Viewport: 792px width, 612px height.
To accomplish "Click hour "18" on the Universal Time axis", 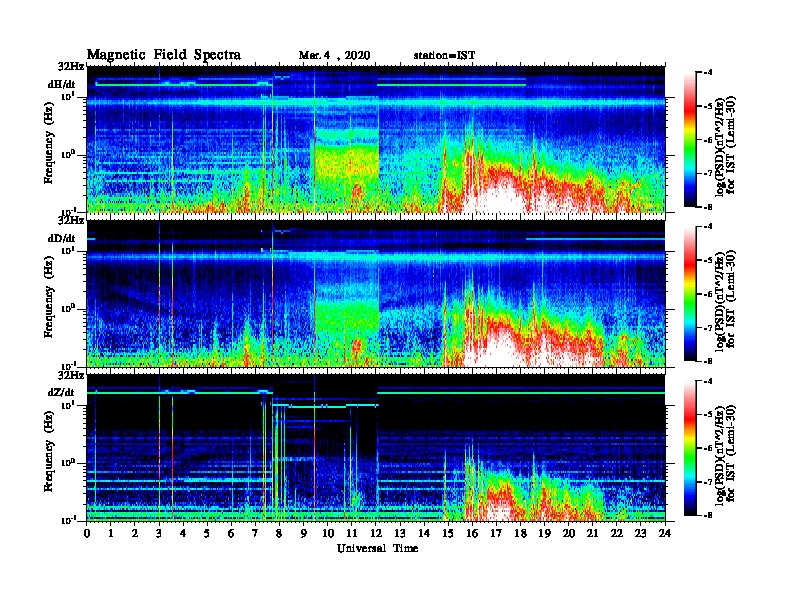I will [x=520, y=534].
